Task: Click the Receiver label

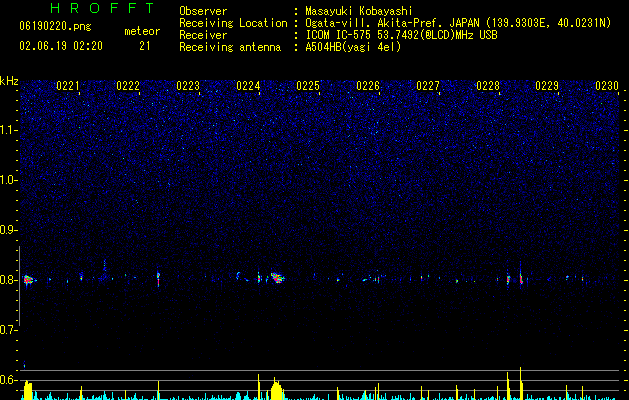Action: 203,35
